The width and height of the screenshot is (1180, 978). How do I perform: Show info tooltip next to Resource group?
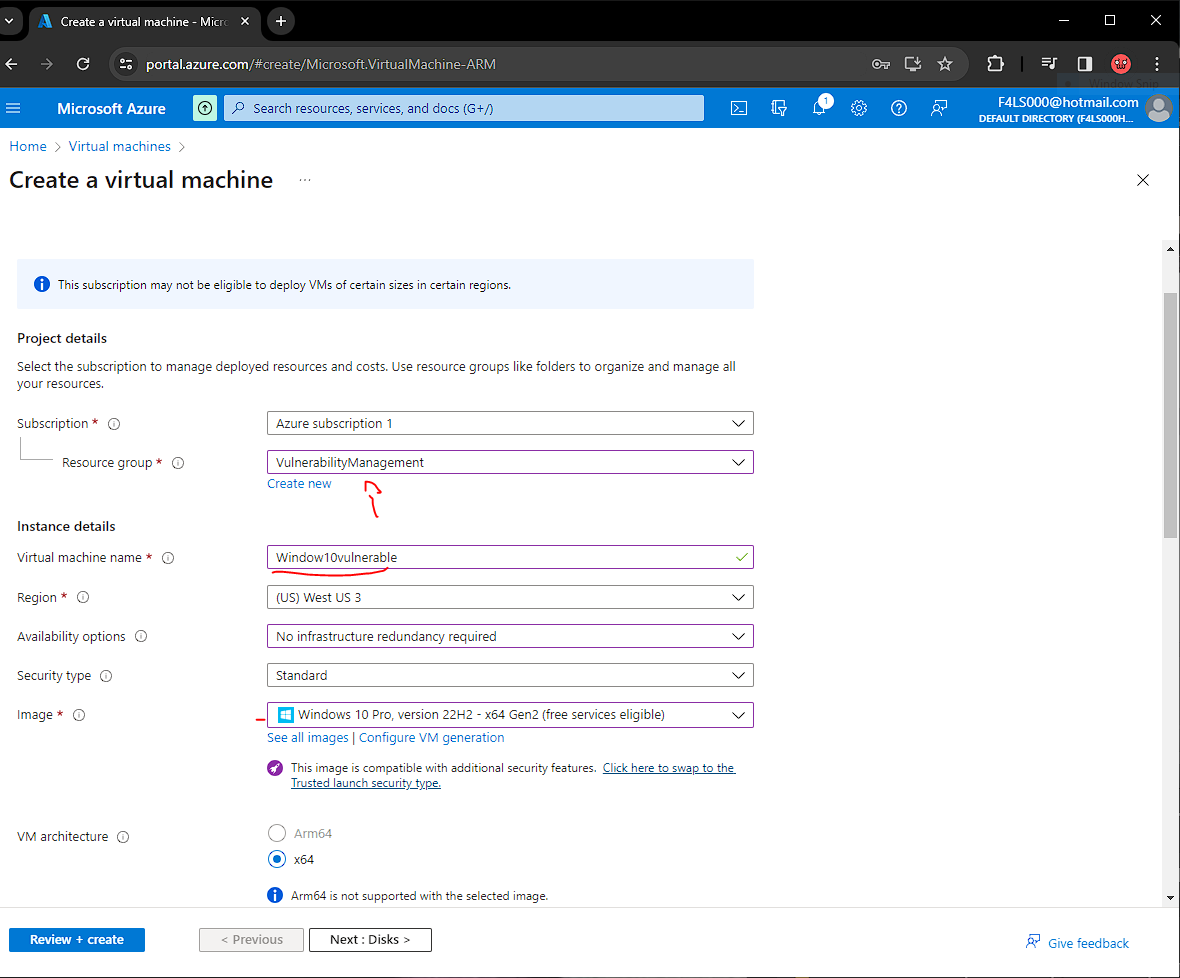coord(178,463)
